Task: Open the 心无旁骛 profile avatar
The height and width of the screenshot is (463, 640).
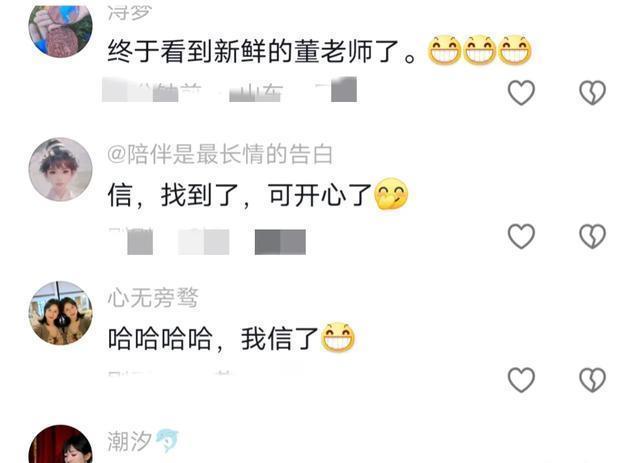Action: click(60, 313)
